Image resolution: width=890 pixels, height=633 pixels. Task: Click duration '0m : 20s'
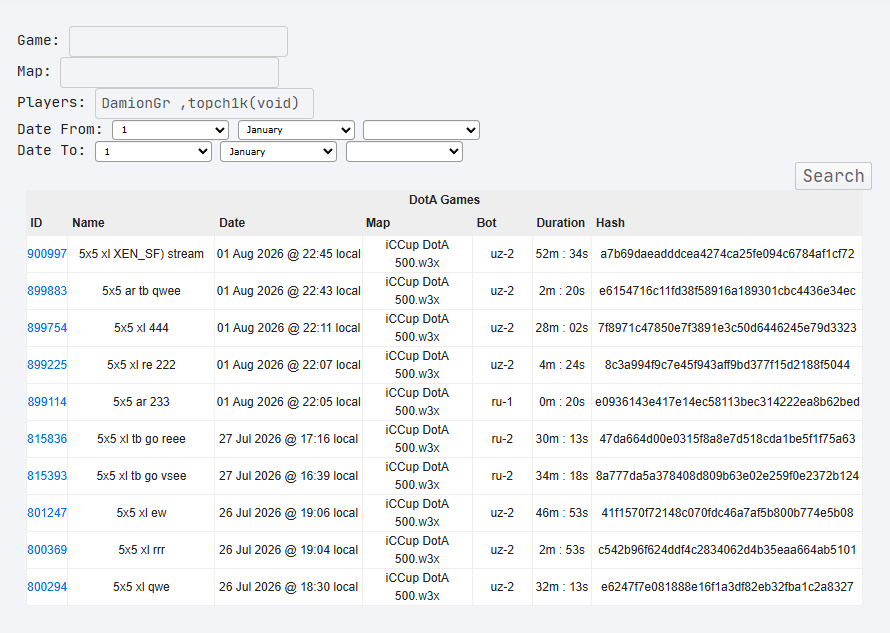tap(562, 402)
